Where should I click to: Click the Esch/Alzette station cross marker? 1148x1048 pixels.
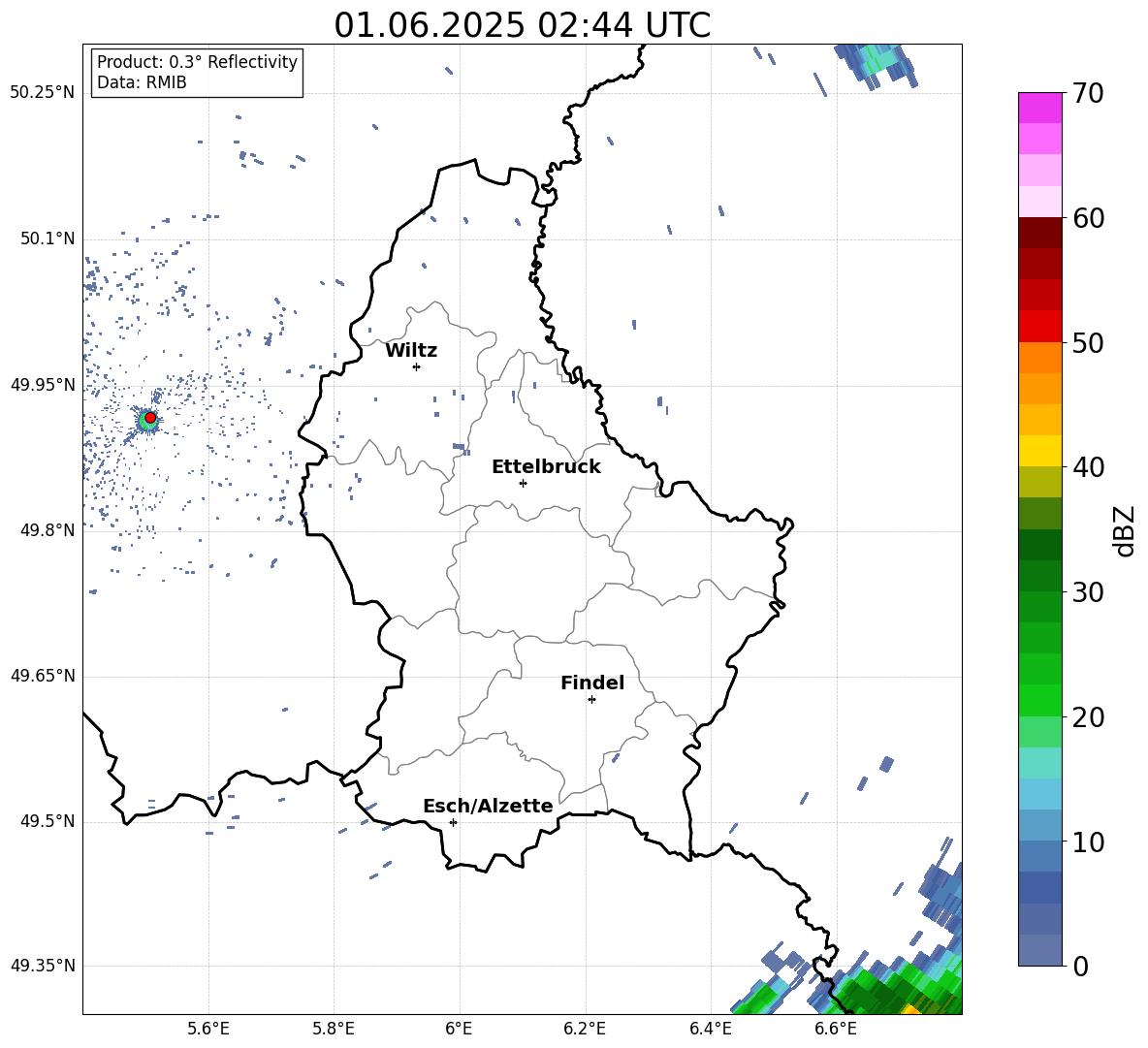453,822
